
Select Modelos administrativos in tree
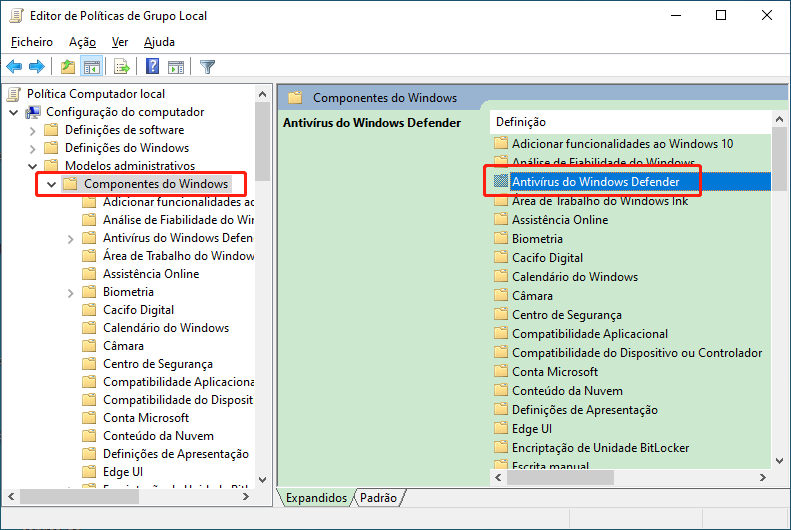click(130, 165)
